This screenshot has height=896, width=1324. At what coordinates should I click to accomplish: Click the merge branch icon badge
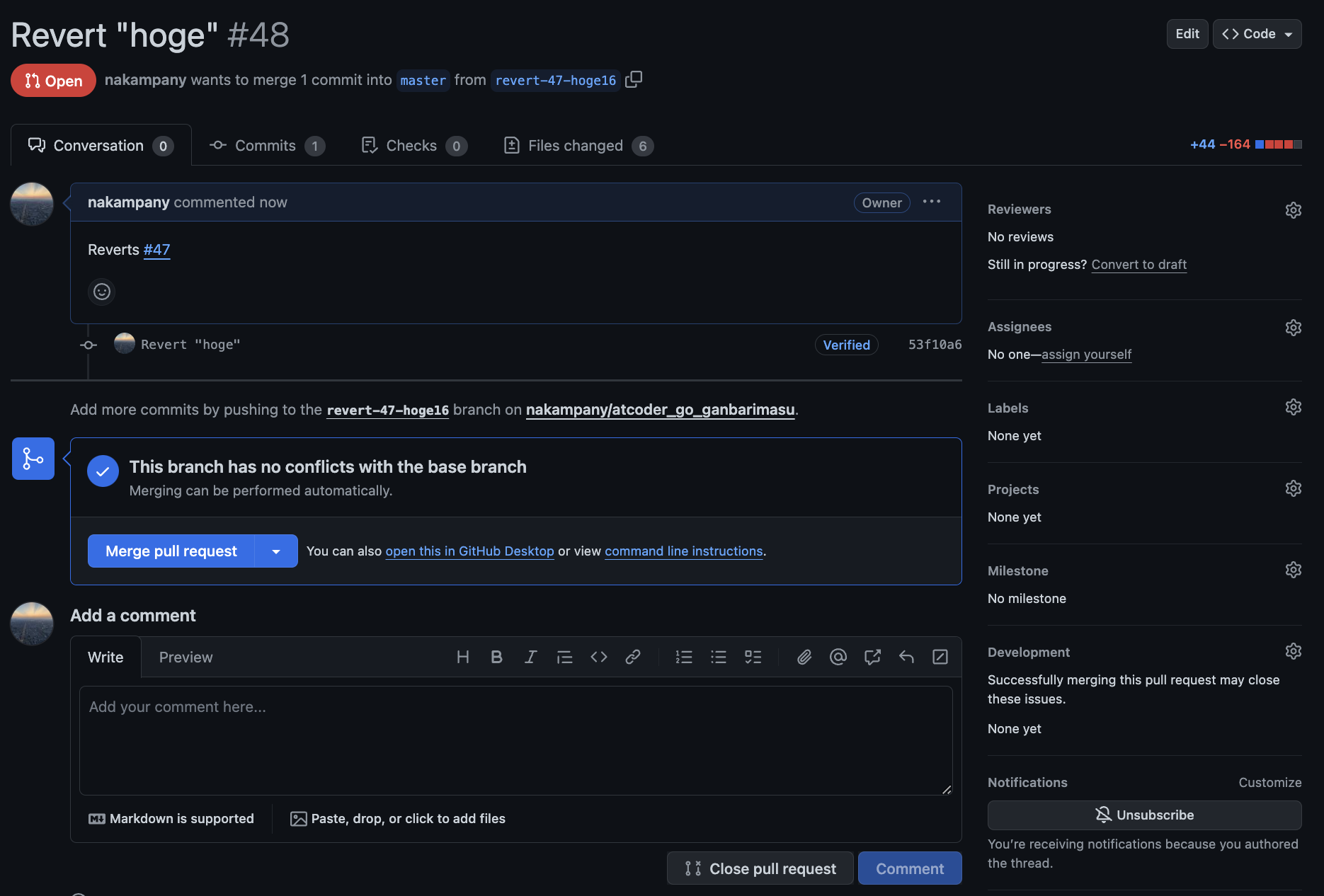(x=33, y=459)
